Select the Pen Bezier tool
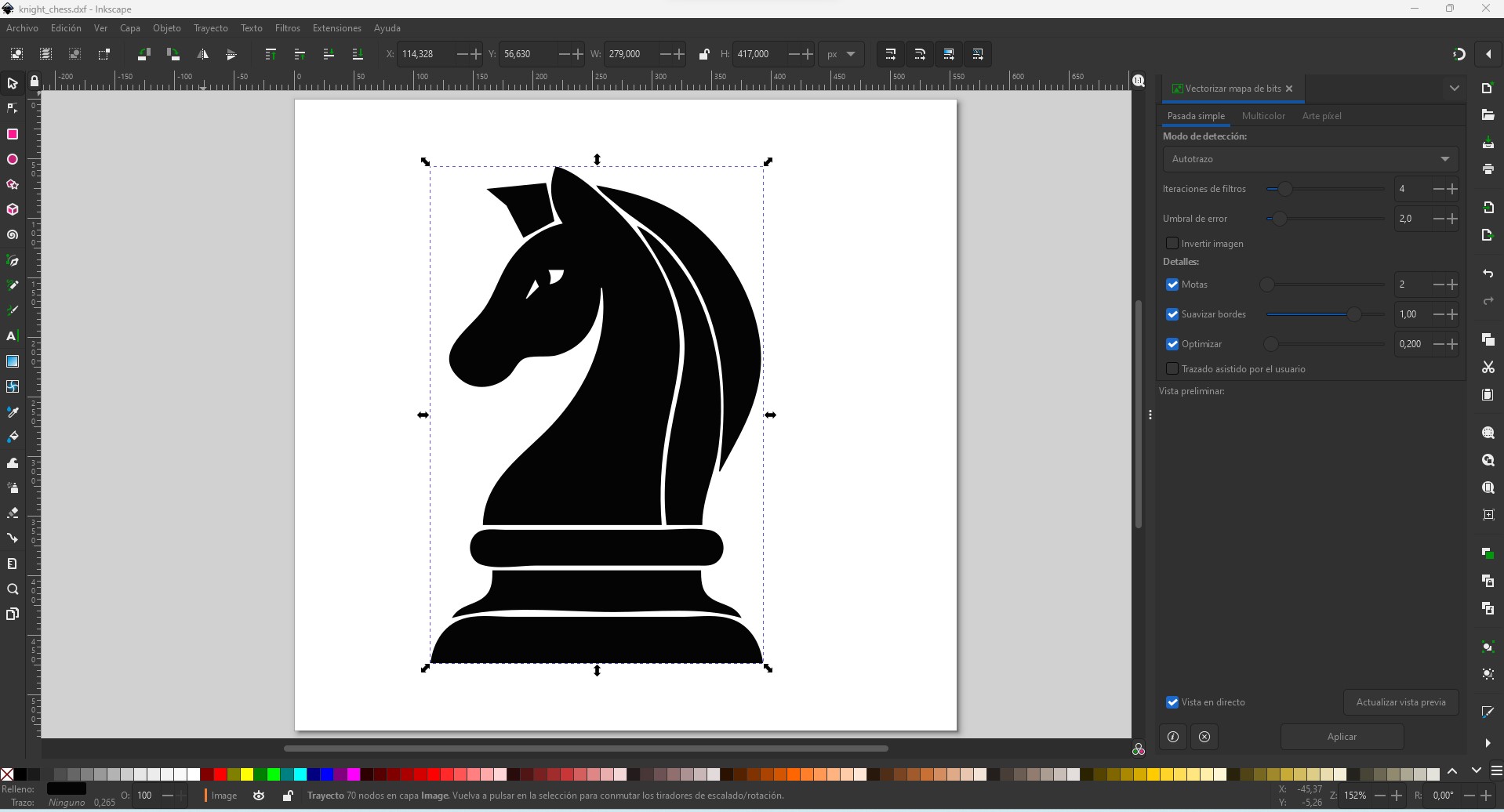 13,261
